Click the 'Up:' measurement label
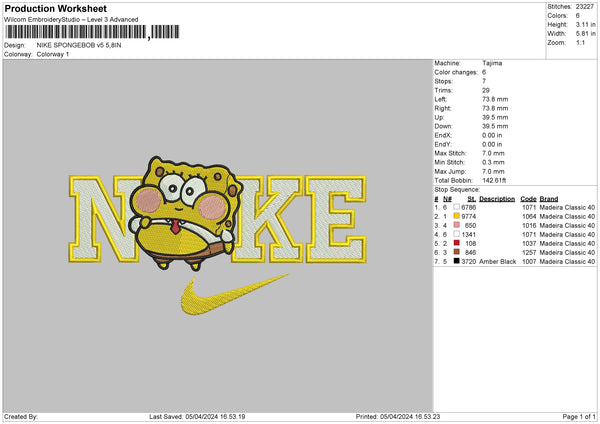The width and height of the screenshot is (600, 424). pos(439,117)
